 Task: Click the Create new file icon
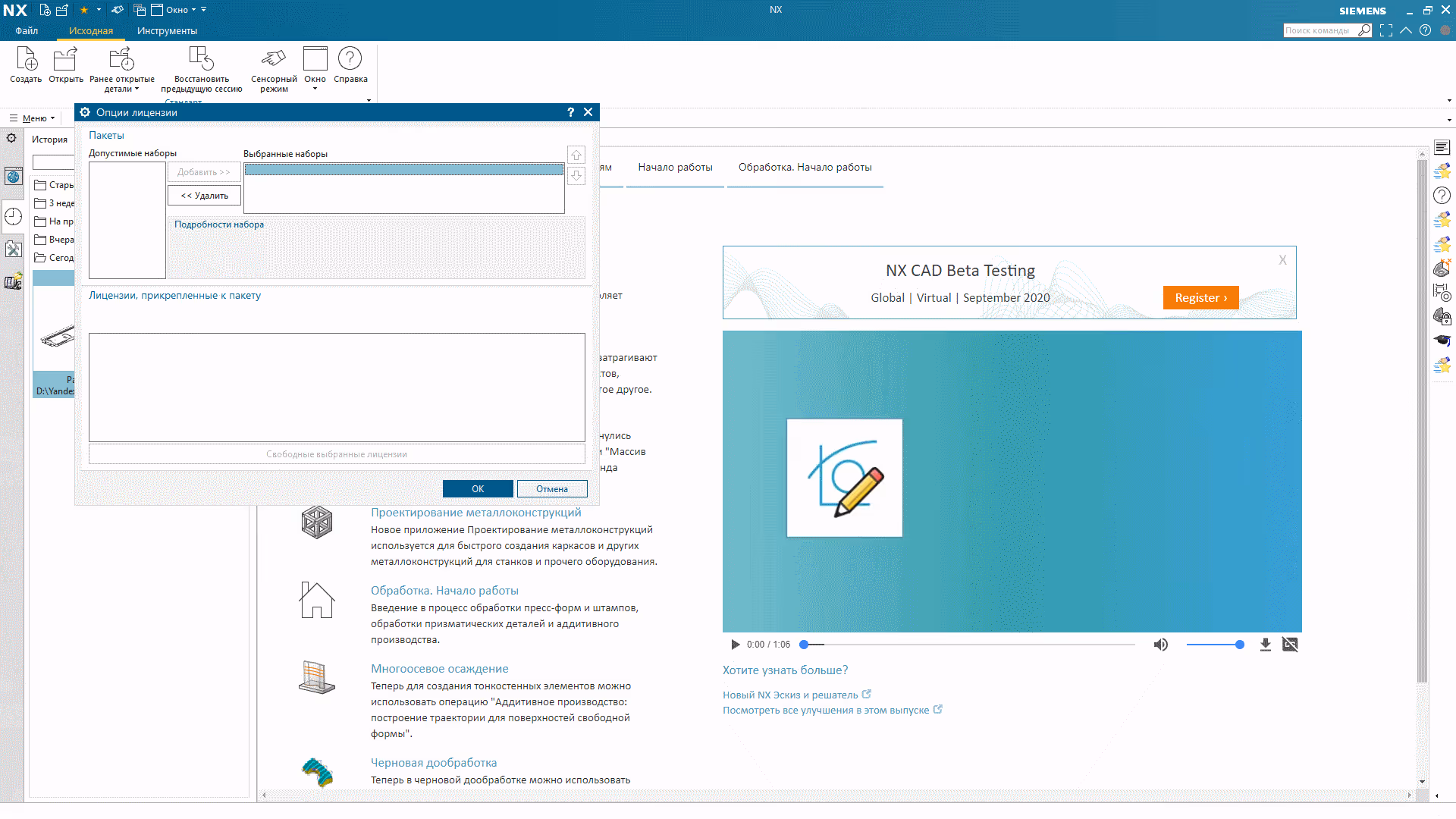pos(26,60)
